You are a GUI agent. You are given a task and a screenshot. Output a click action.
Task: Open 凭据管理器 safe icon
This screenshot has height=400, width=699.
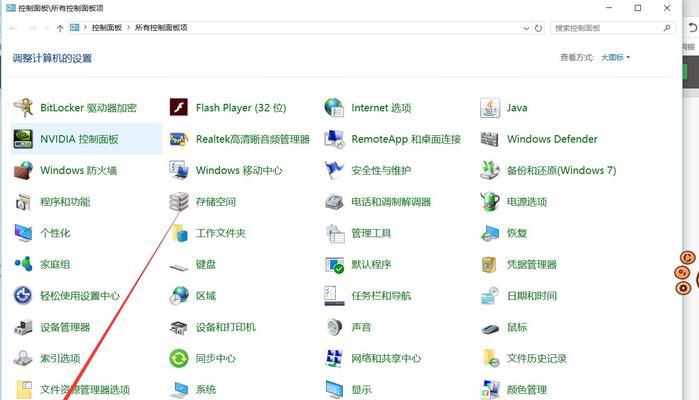[489, 264]
